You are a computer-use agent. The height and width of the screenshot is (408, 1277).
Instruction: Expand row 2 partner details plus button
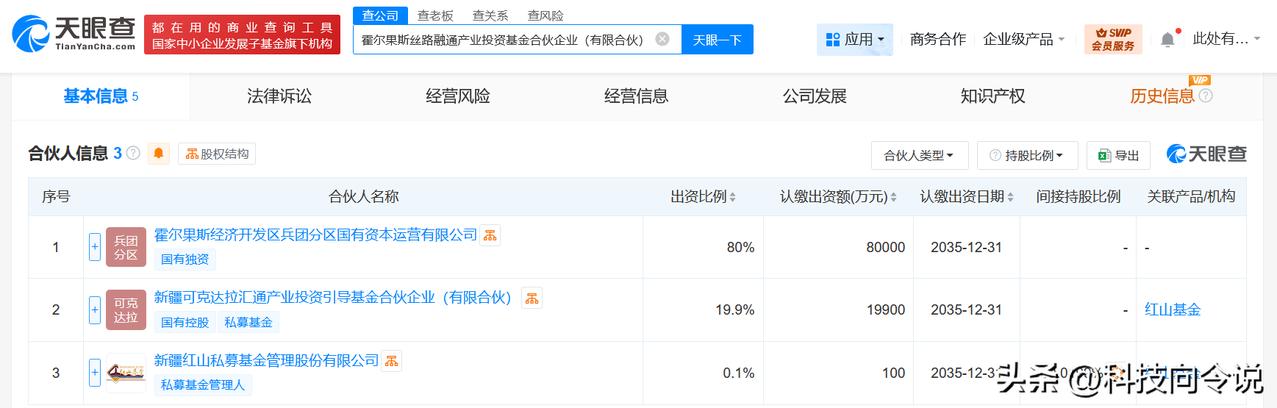[95, 310]
